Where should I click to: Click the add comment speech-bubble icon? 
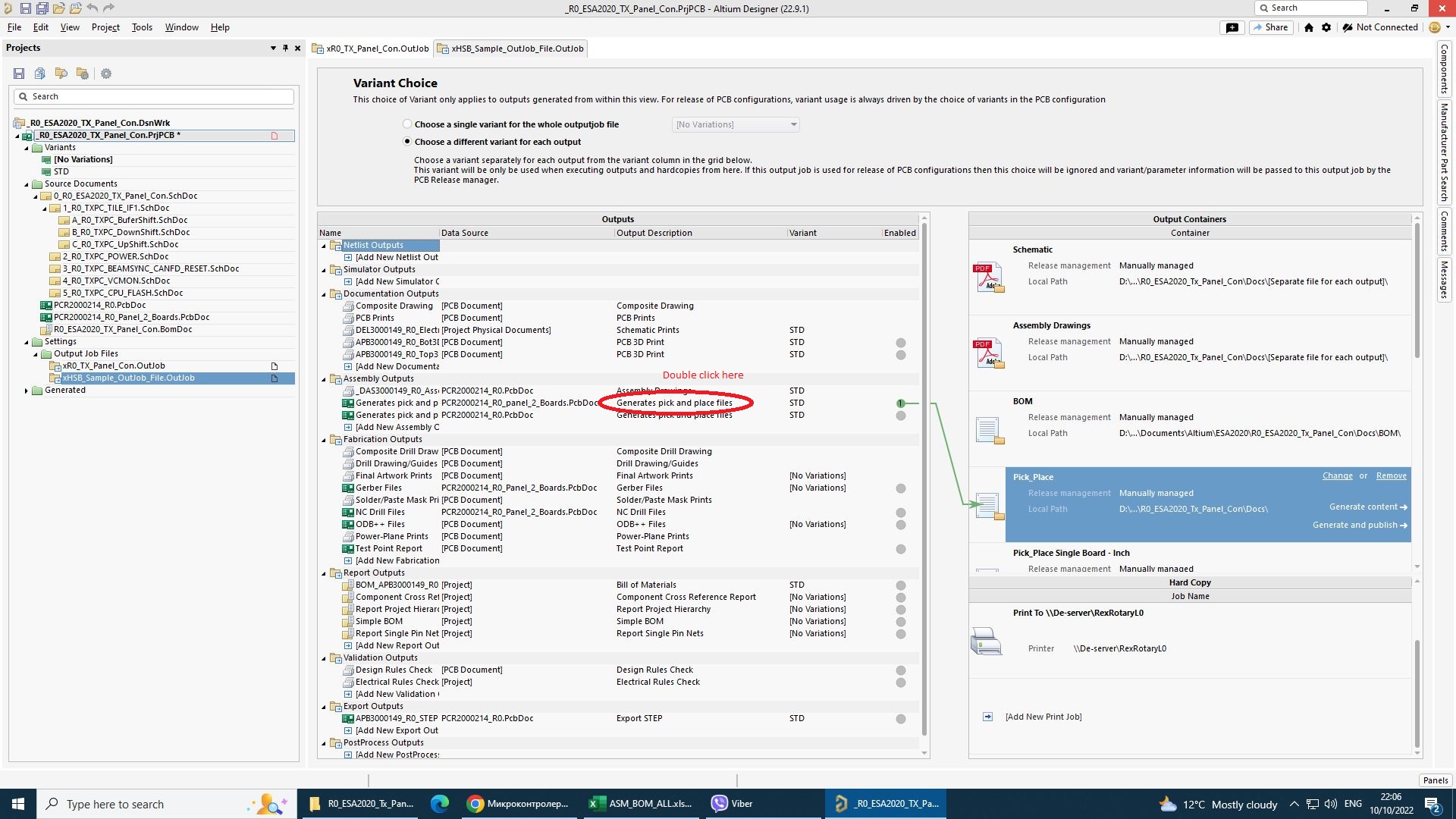click(1232, 27)
